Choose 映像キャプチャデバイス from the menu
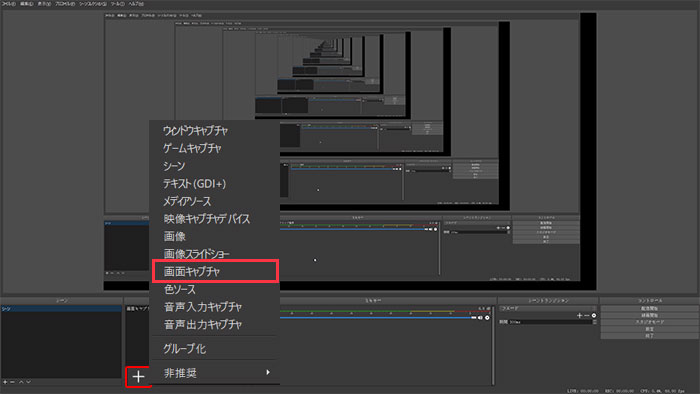700x394 pixels. pos(206,219)
